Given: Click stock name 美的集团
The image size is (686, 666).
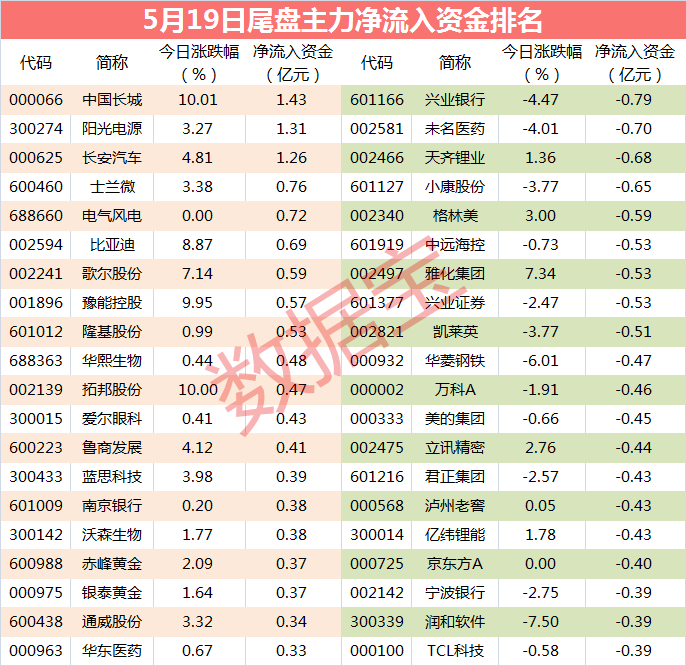Looking at the screenshot, I should point(455,419).
